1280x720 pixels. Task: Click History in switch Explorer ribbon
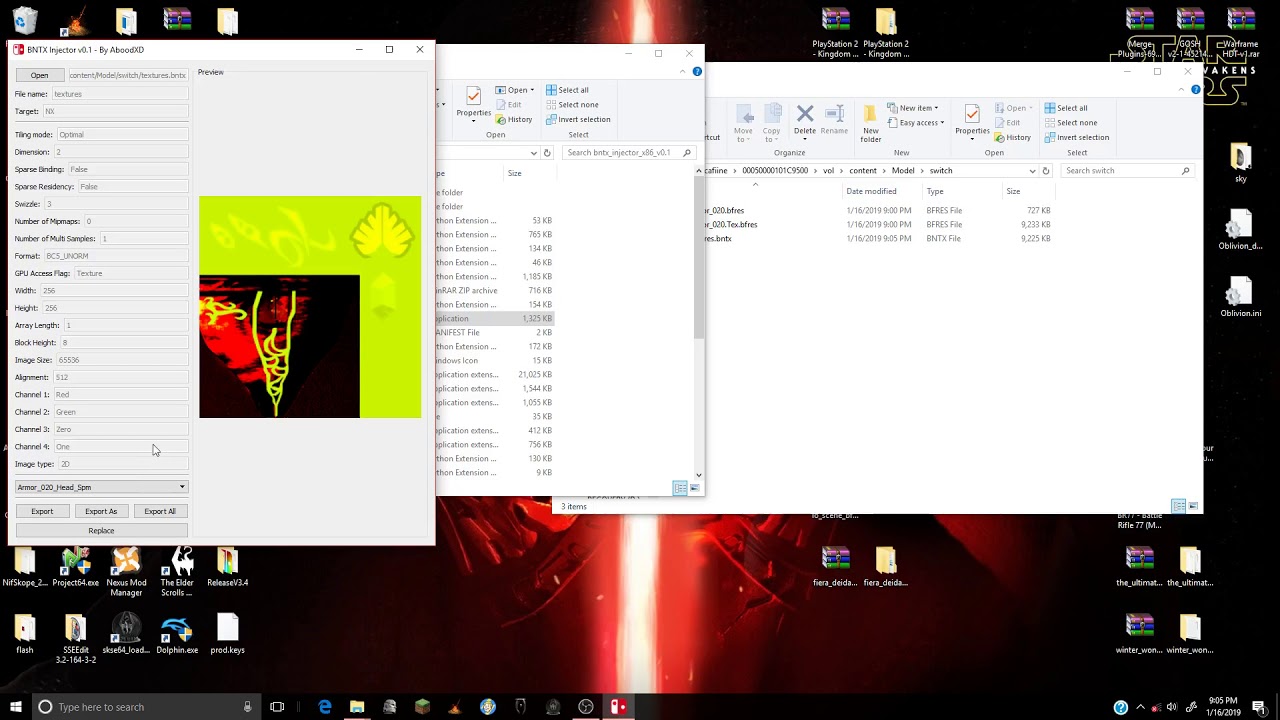click(x=1013, y=137)
